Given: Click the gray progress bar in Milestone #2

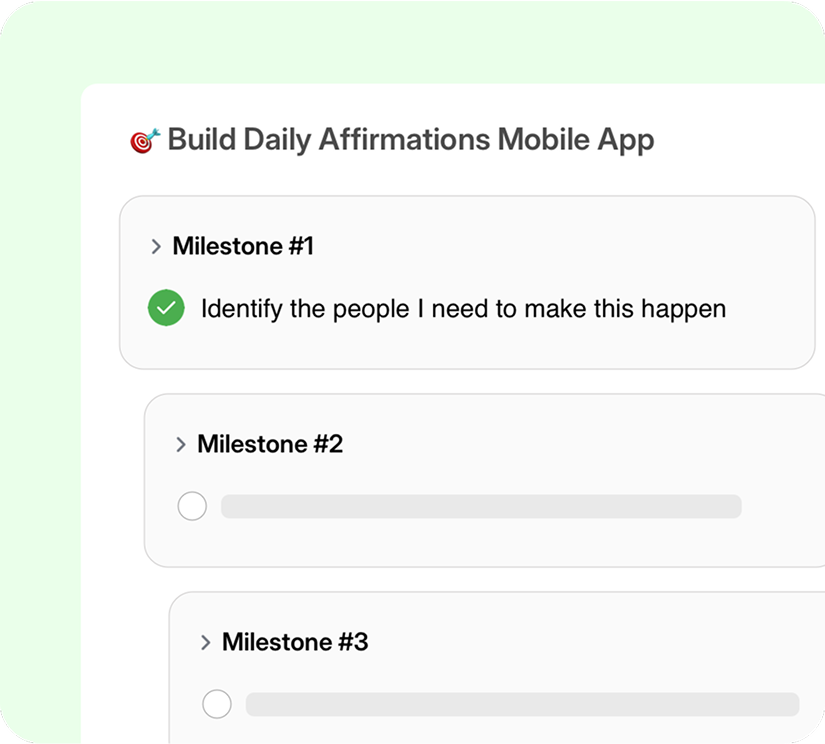Looking at the screenshot, I should coord(482,506).
